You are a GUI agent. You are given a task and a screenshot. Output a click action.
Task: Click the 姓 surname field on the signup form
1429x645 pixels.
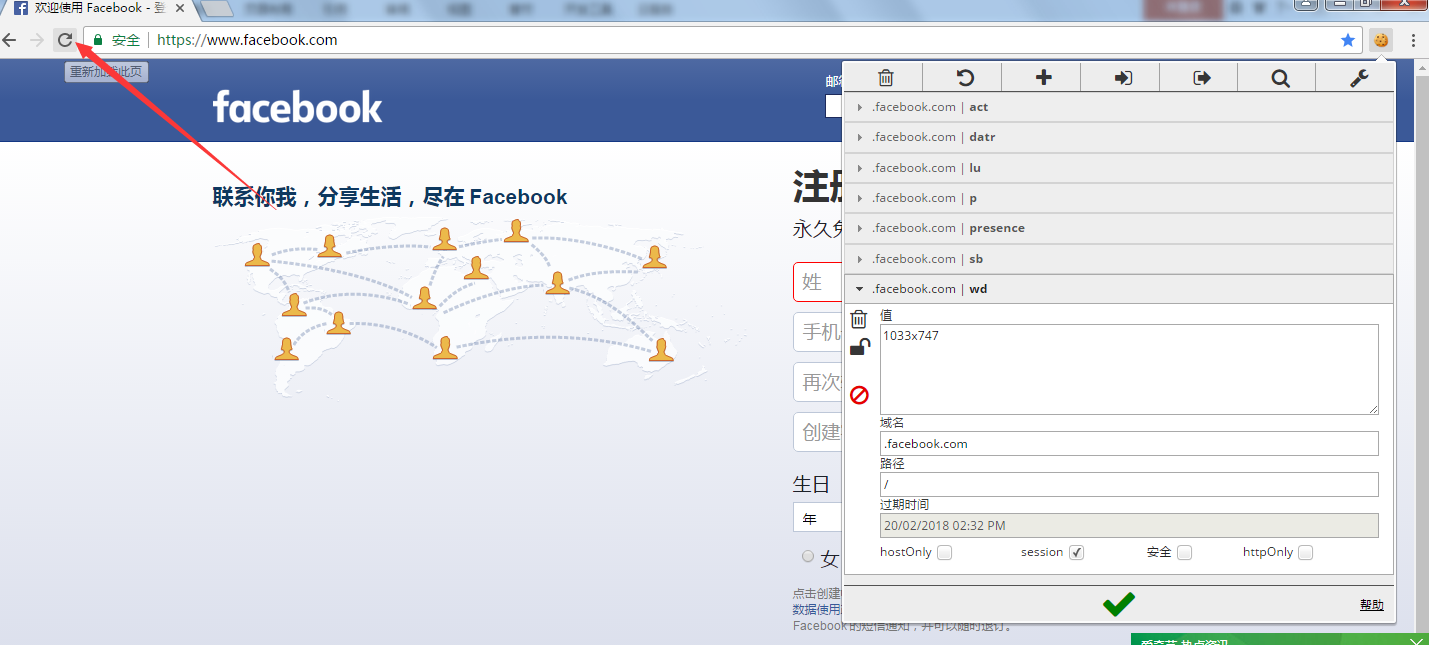click(x=818, y=282)
